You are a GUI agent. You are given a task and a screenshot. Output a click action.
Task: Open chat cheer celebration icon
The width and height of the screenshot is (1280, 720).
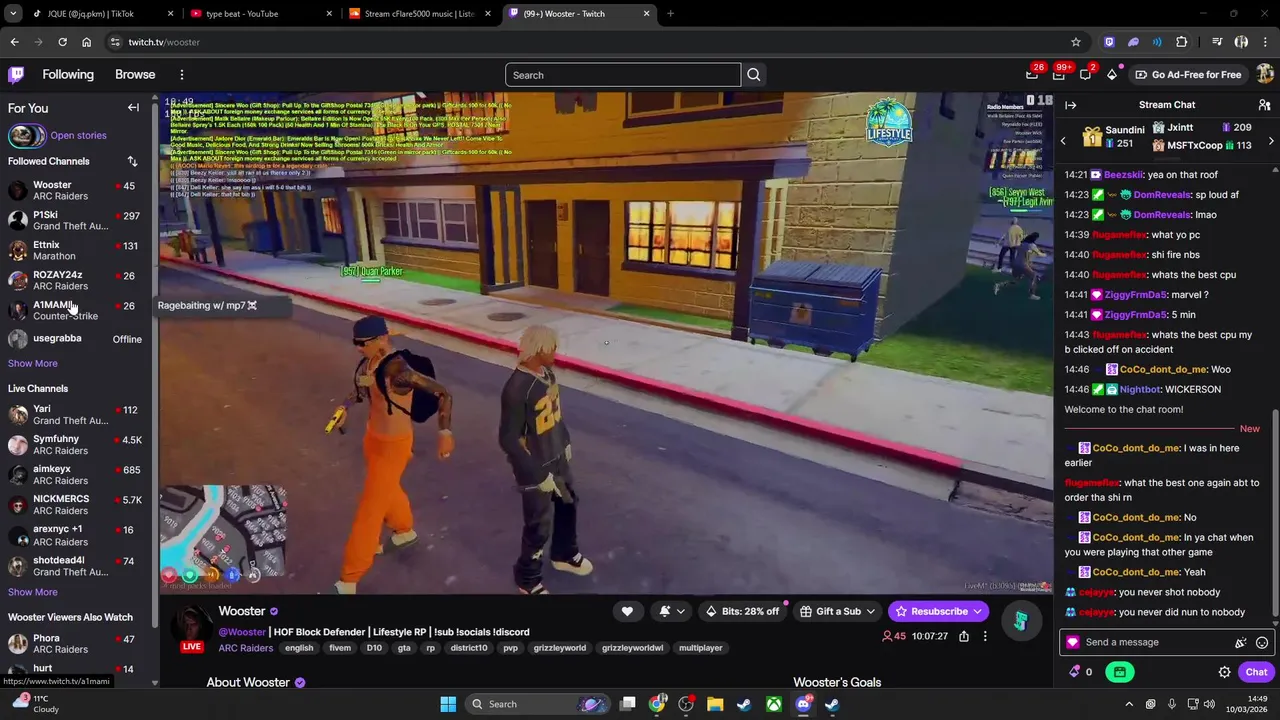[x=1241, y=643]
